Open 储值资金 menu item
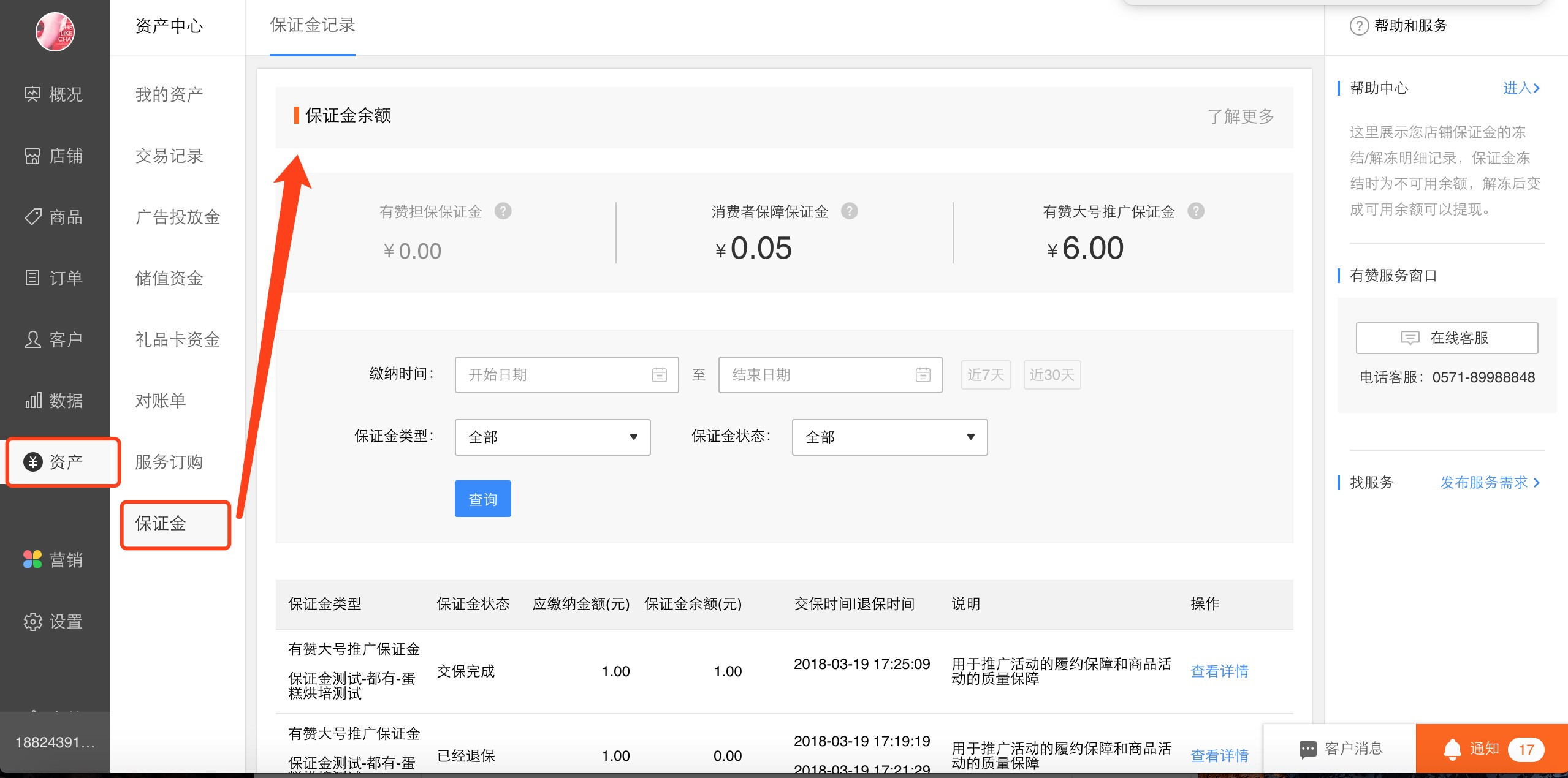The height and width of the screenshot is (778, 1568). 169,278
